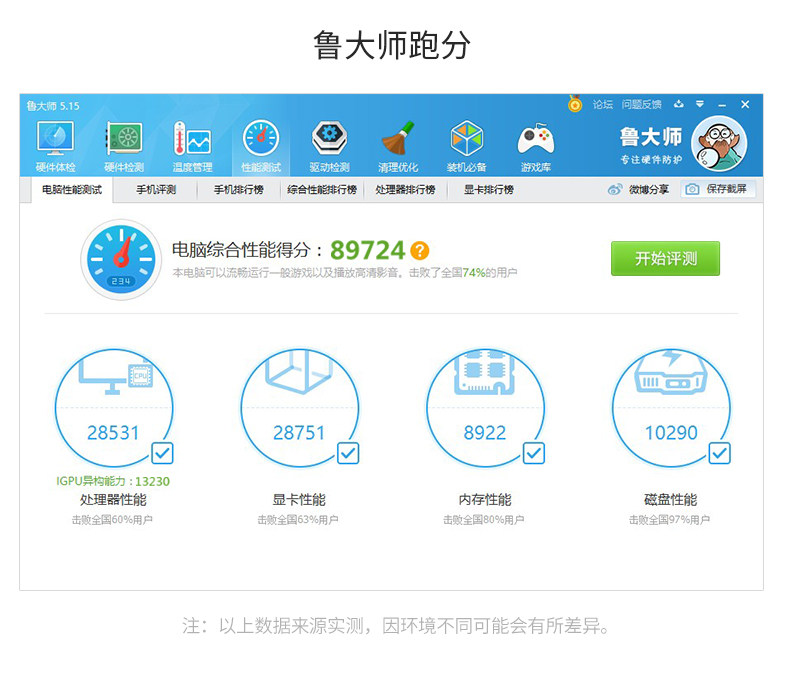This screenshot has height=687, width=790.
Task: Switch to 手机评测 tab
Action: [x=156, y=190]
